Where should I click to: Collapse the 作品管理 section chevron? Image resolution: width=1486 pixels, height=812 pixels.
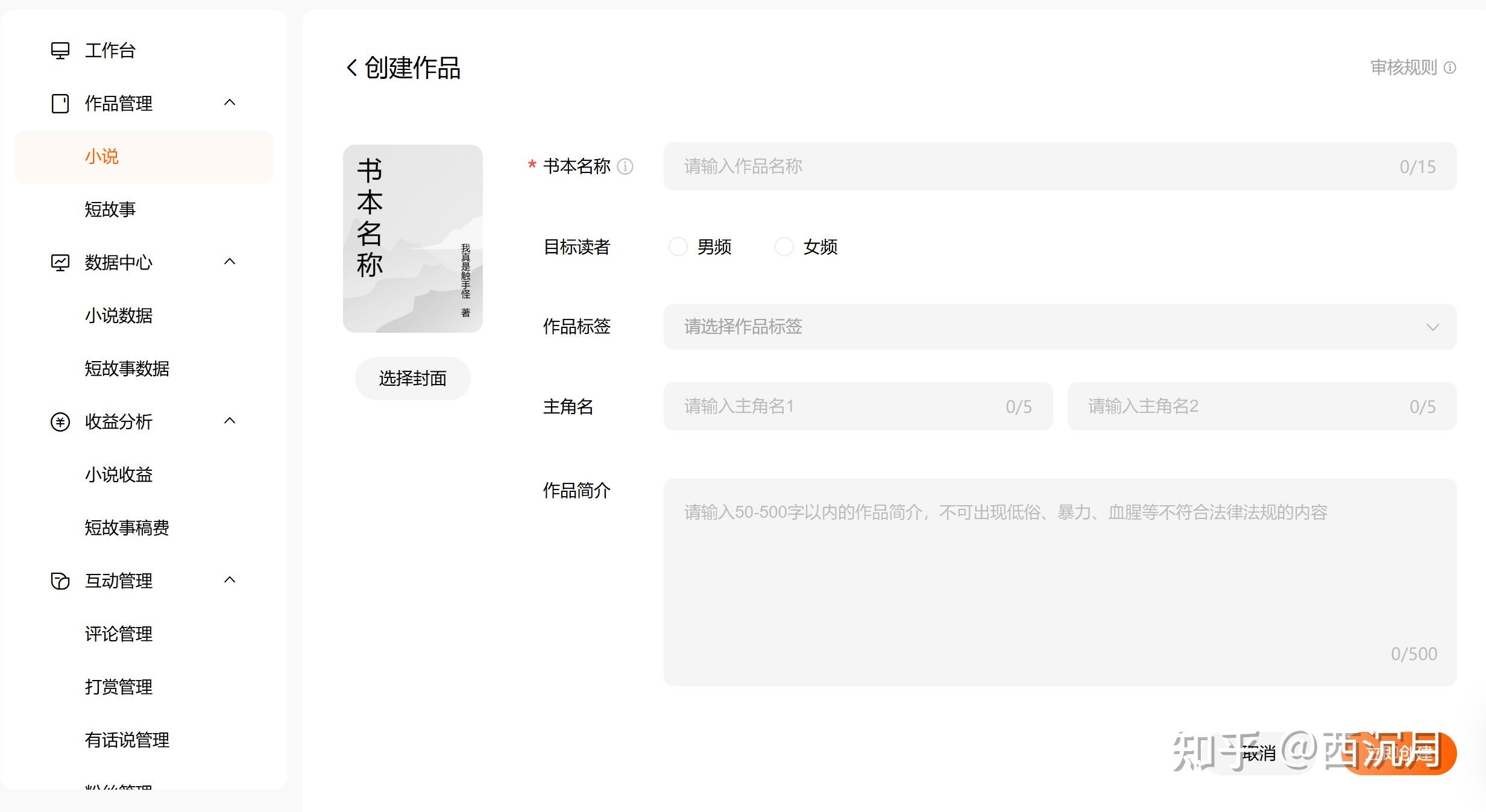[x=230, y=103]
